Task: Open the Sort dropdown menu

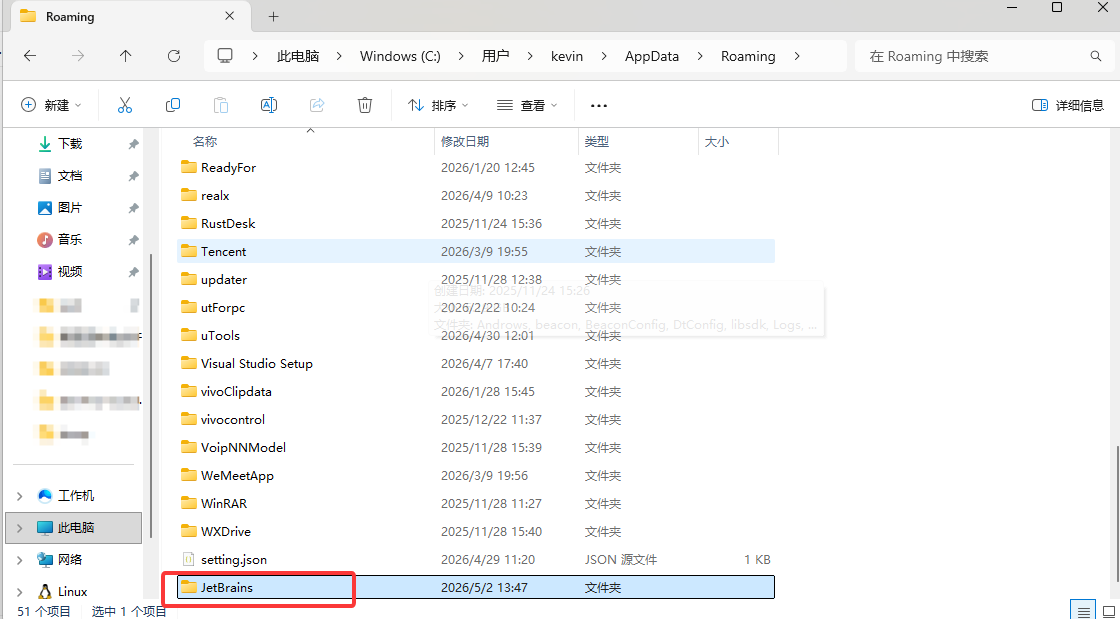Action: tap(438, 106)
